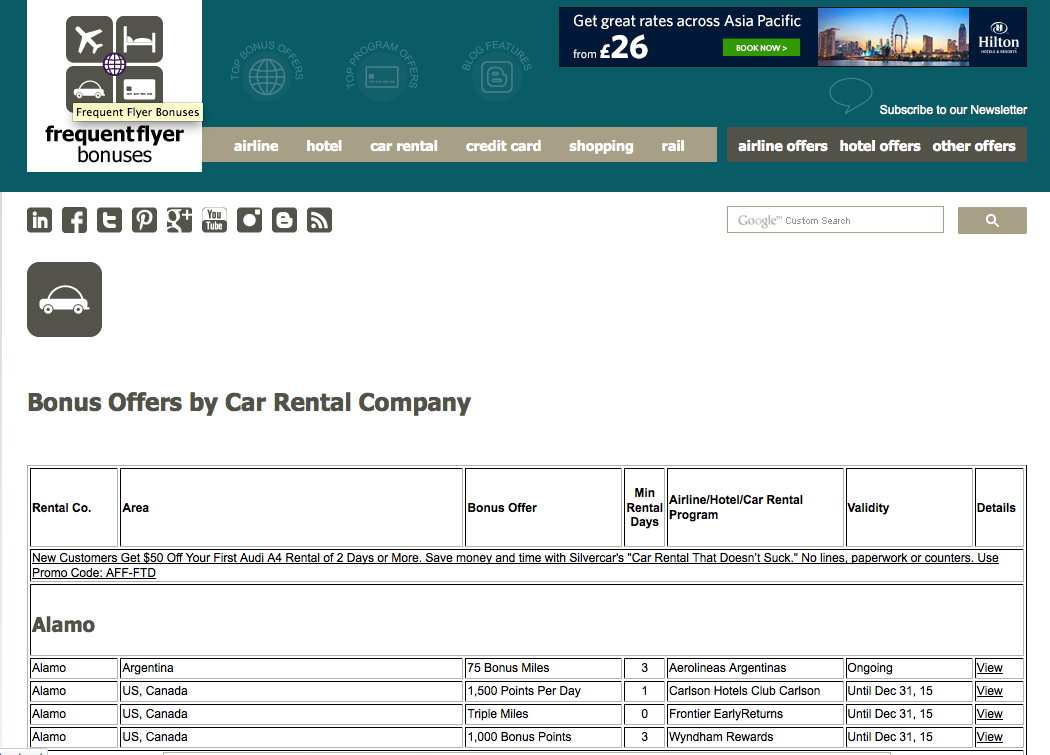Select the '75 Bonus Miles' cell
This screenshot has height=755, width=1050.
pyautogui.click(x=544, y=668)
